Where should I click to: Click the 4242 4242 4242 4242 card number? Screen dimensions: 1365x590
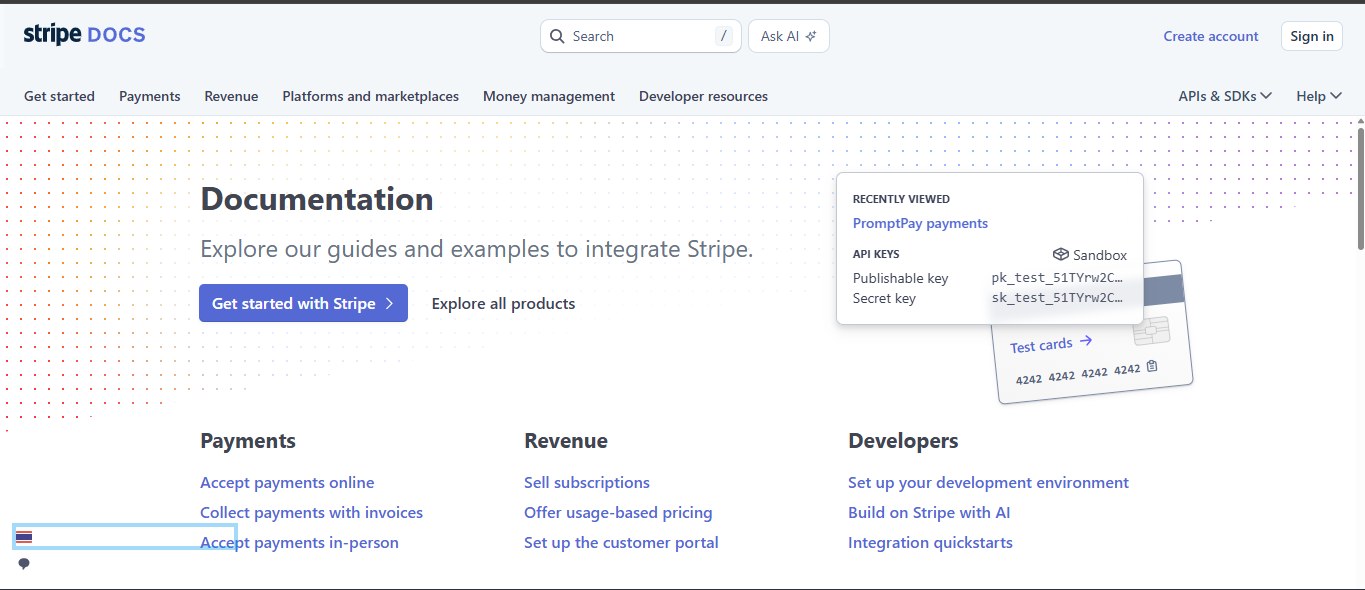[x=1078, y=374]
